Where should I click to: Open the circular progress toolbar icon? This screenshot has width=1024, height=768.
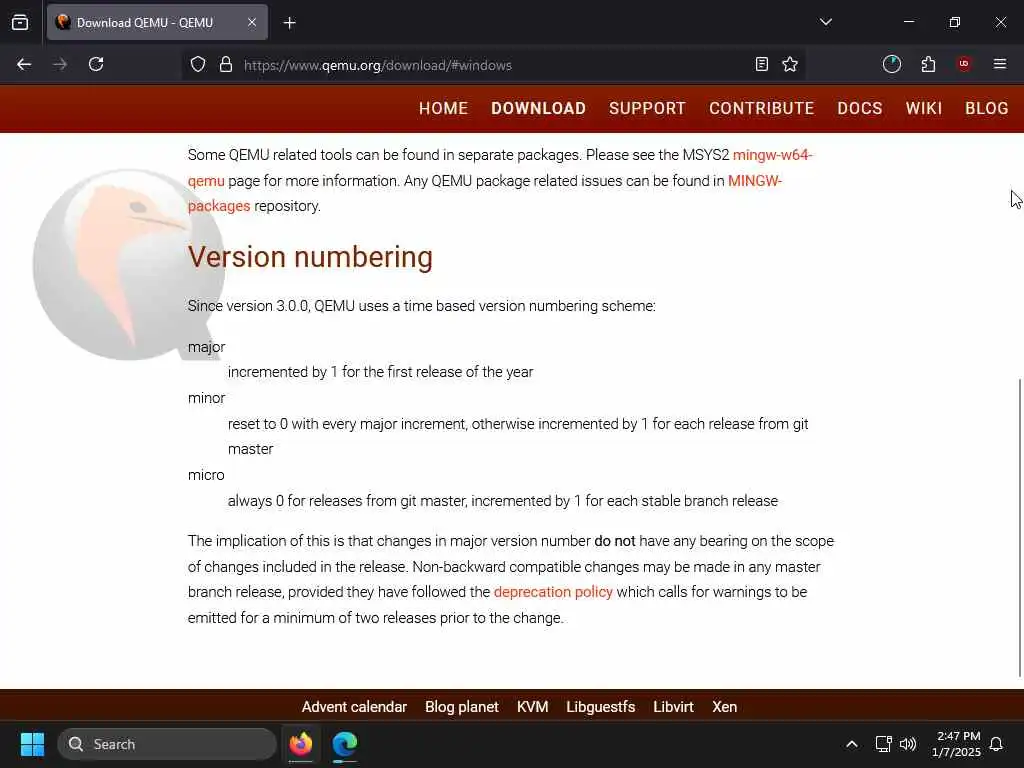[891, 64]
